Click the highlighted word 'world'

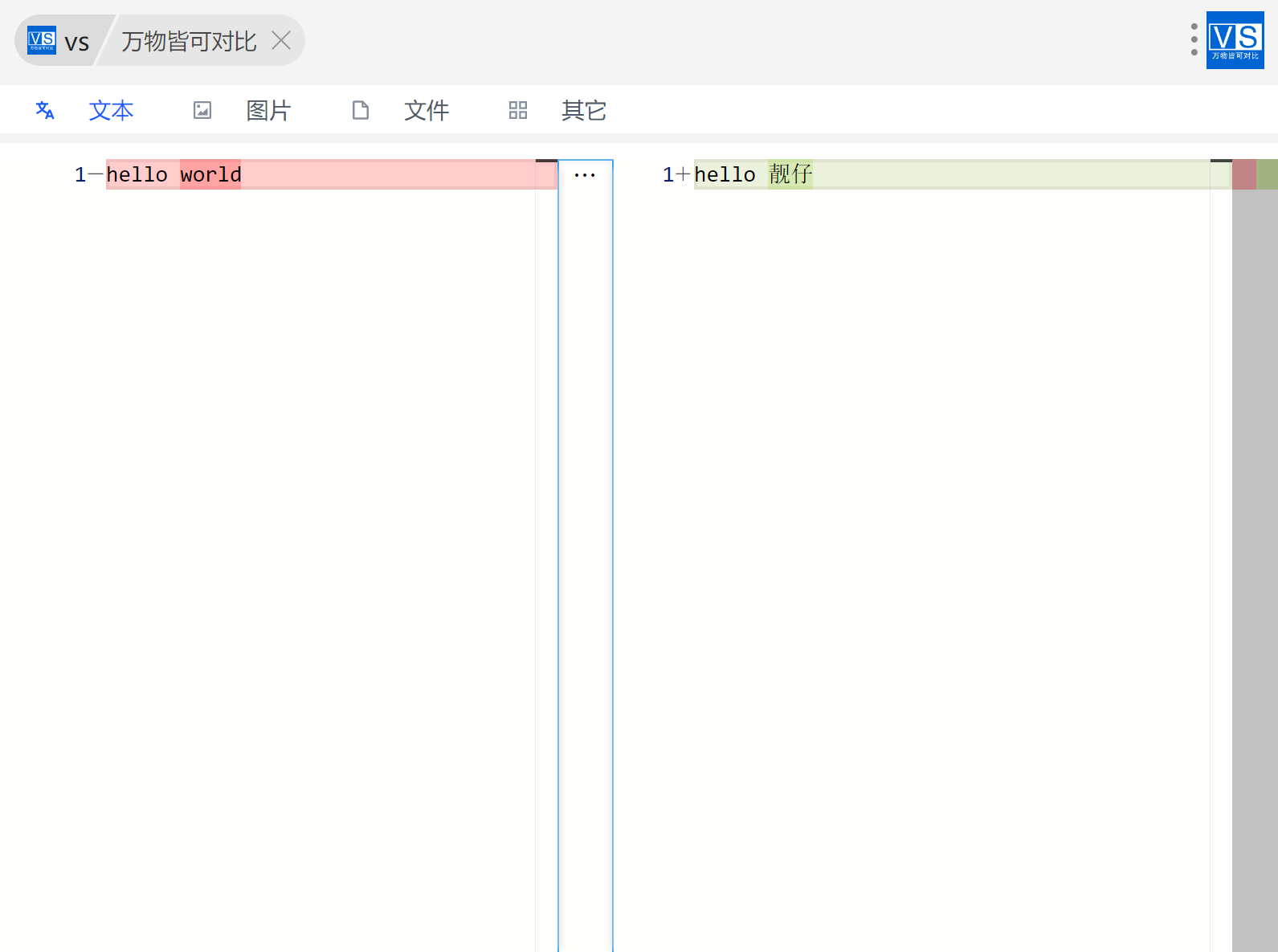coord(210,174)
